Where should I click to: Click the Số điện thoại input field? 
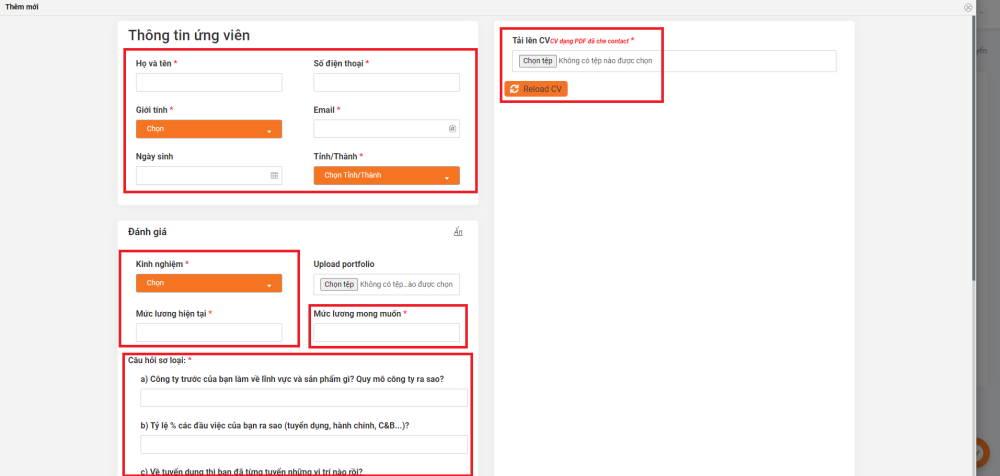tap(386, 82)
